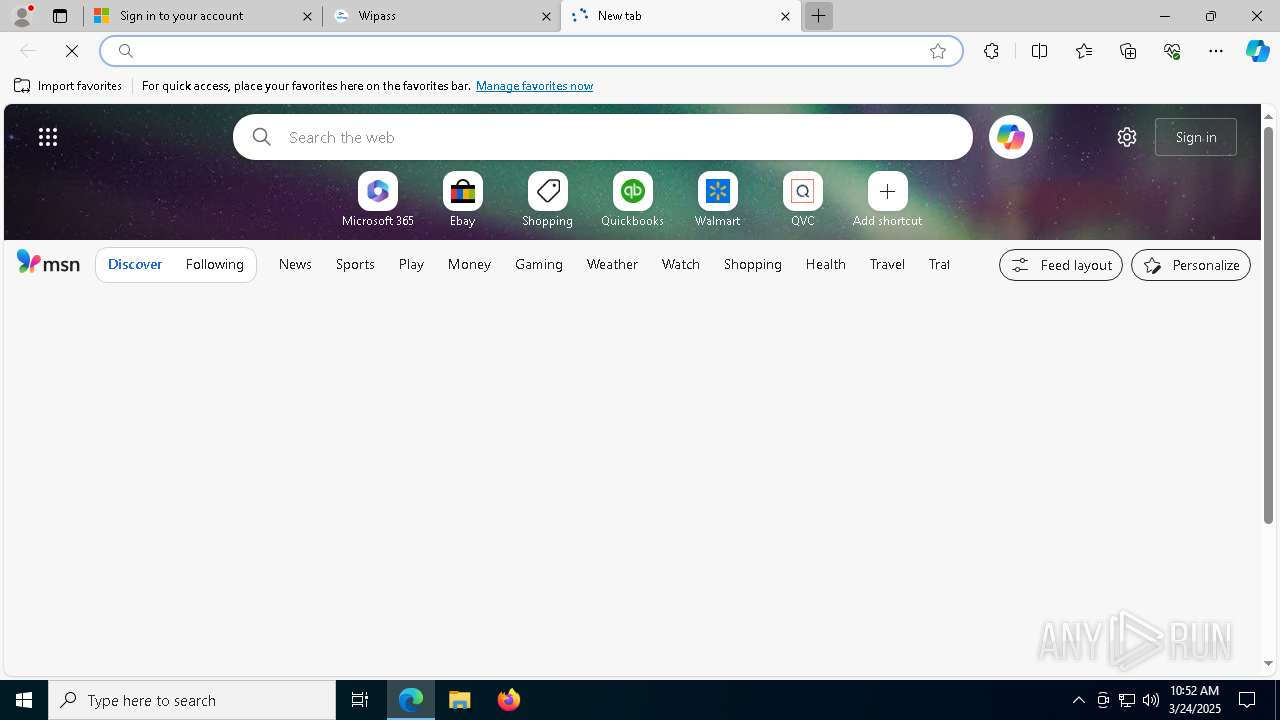Open the volume control in tray
Viewport: 1280px width, 720px height.
coord(1151,700)
